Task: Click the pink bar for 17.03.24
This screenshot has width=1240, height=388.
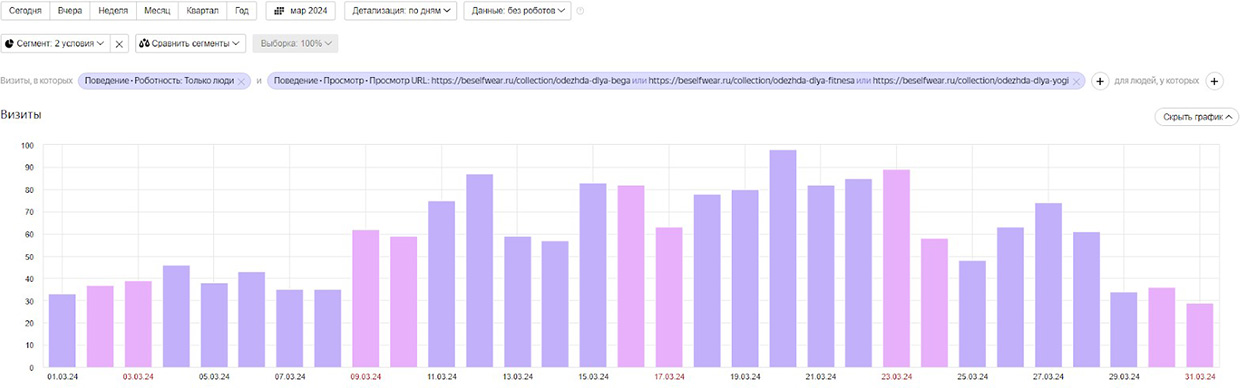Action: tap(669, 297)
